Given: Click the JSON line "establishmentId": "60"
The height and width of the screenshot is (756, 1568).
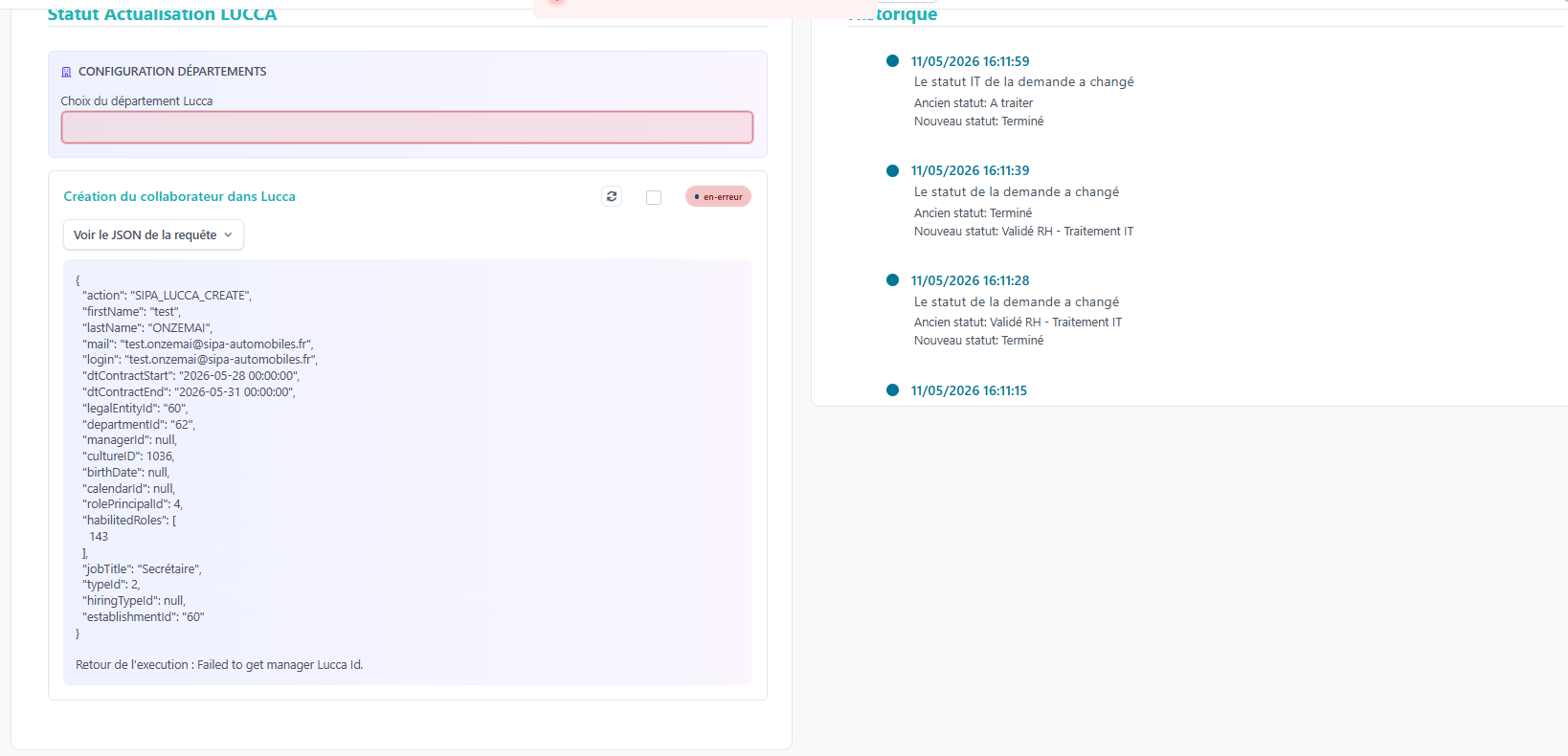Looking at the screenshot, I should (x=144, y=617).
